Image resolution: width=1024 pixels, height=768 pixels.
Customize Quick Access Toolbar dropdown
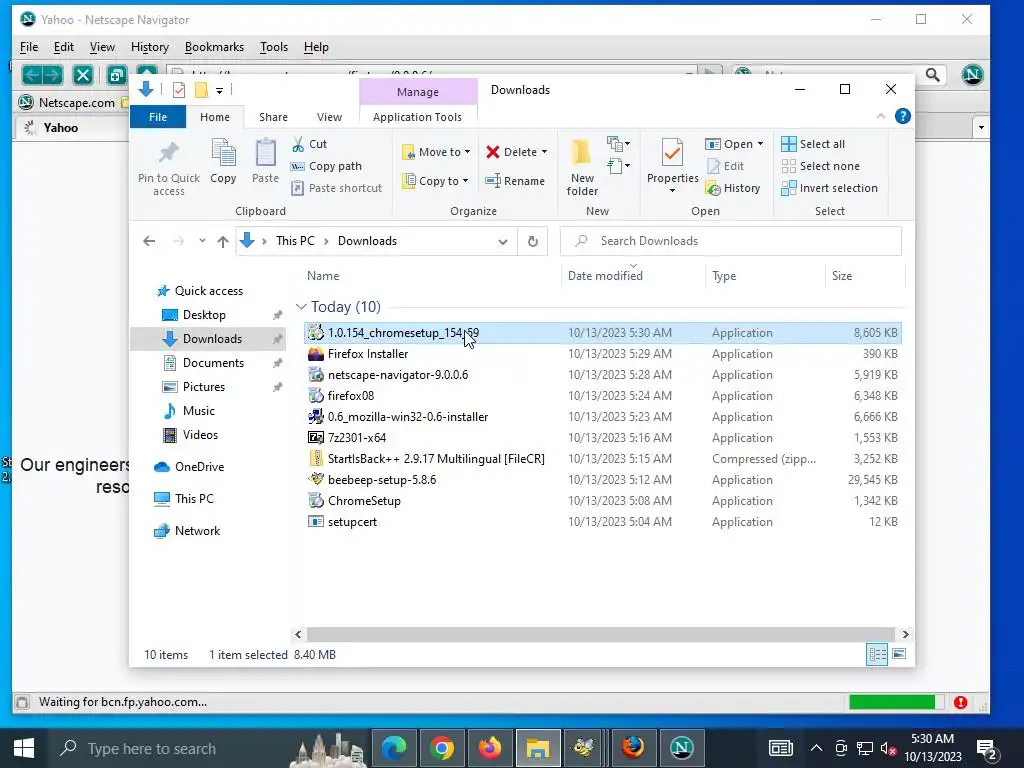[220, 91]
